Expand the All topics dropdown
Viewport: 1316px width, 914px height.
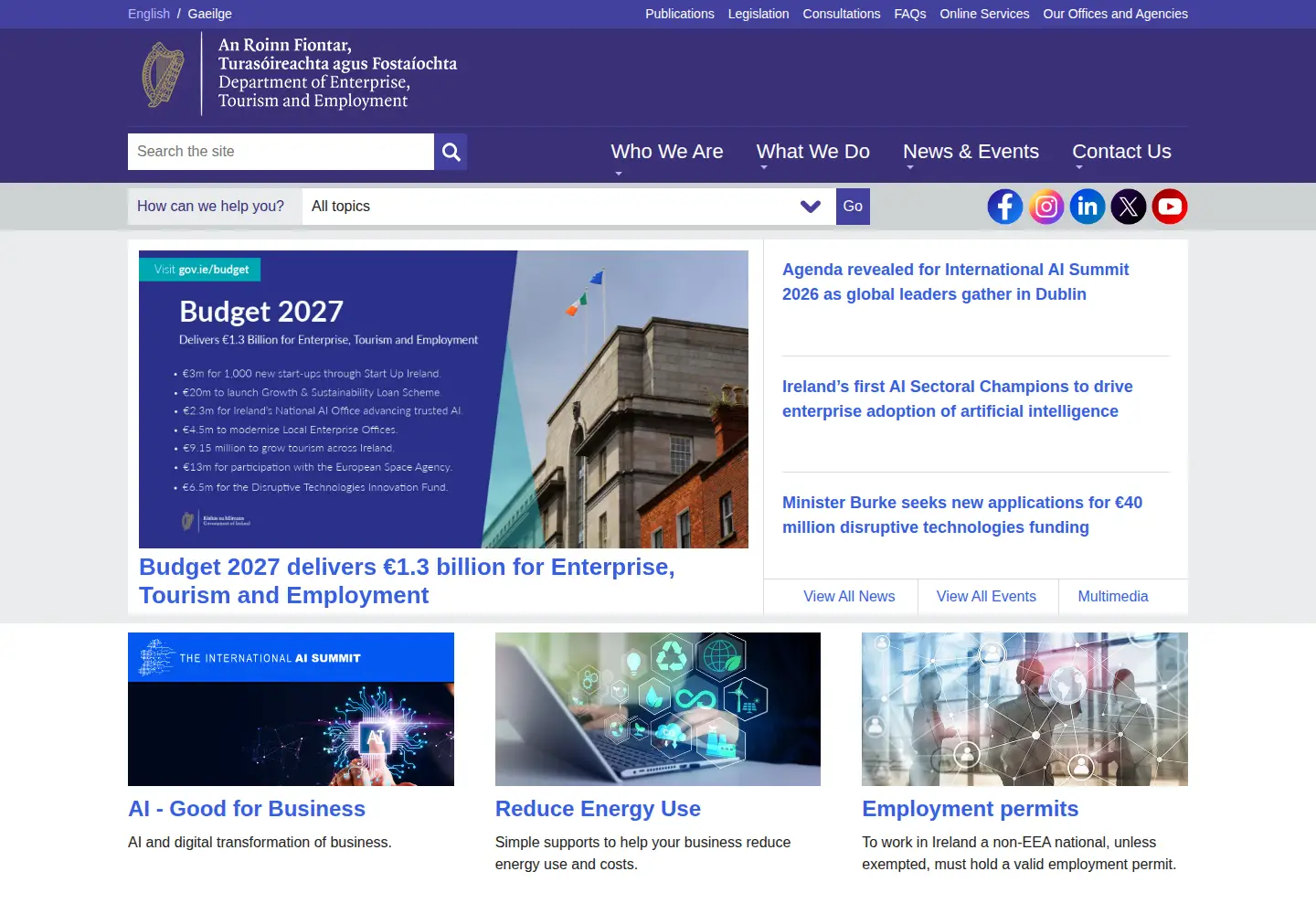568,207
